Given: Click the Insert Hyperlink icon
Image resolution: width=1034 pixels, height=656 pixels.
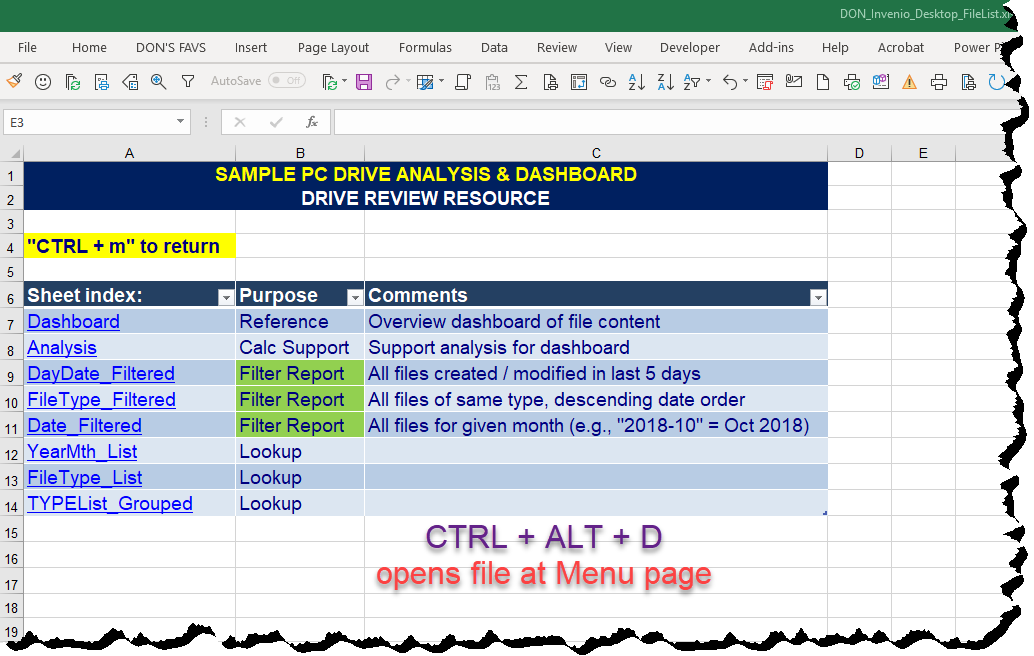Looking at the screenshot, I should 608,83.
